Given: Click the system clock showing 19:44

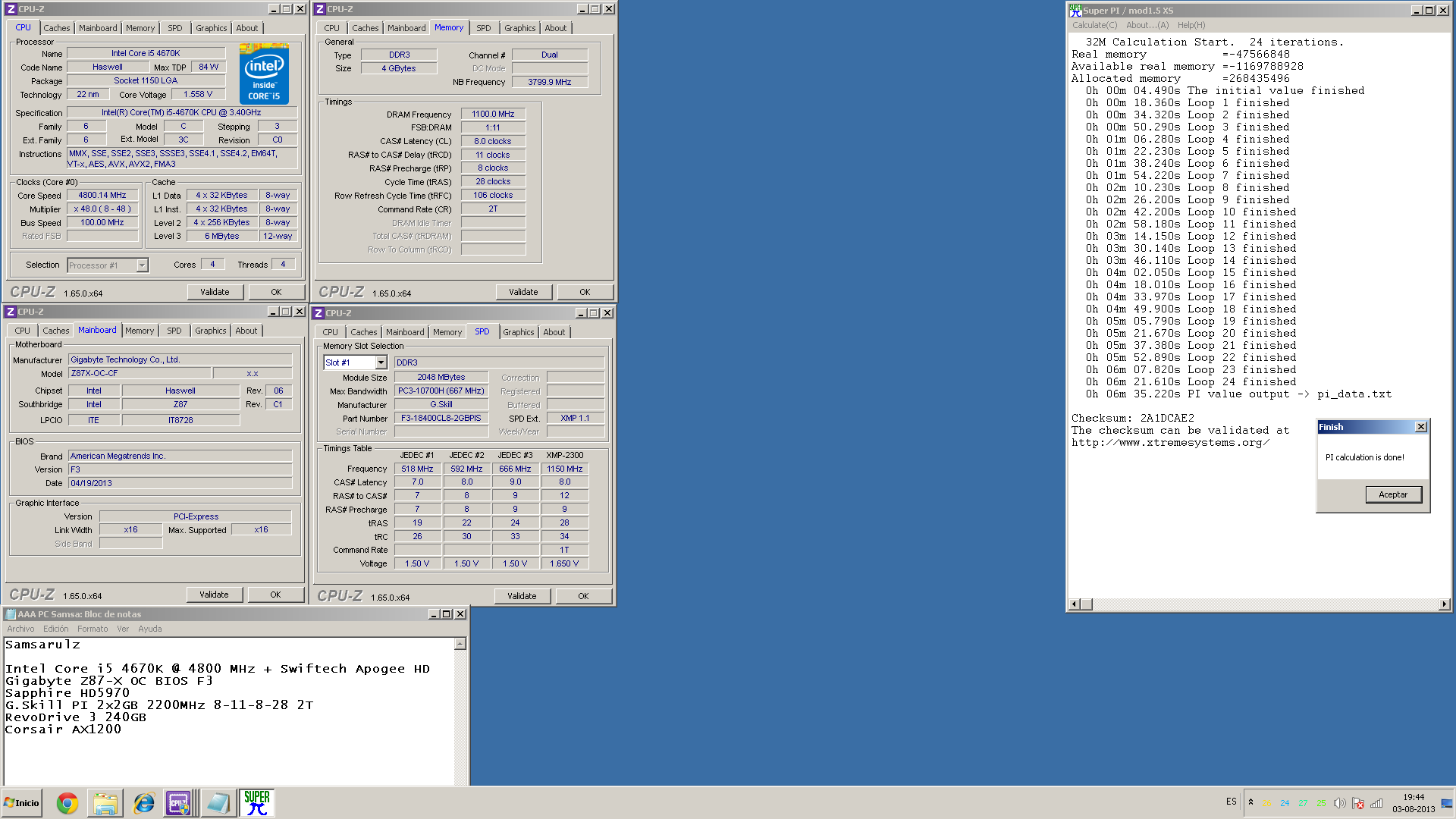Looking at the screenshot, I should 1414,797.
